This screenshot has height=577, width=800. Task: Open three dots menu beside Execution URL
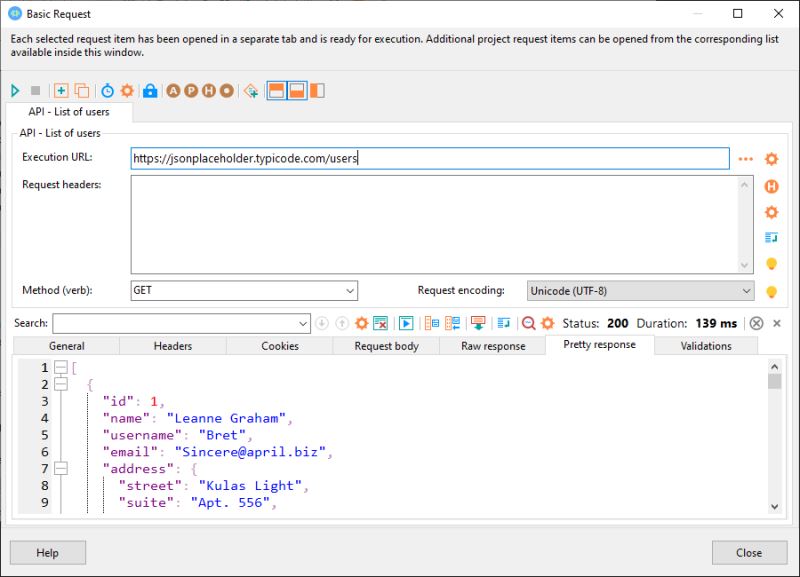pyautogui.click(x=745, y=159)
